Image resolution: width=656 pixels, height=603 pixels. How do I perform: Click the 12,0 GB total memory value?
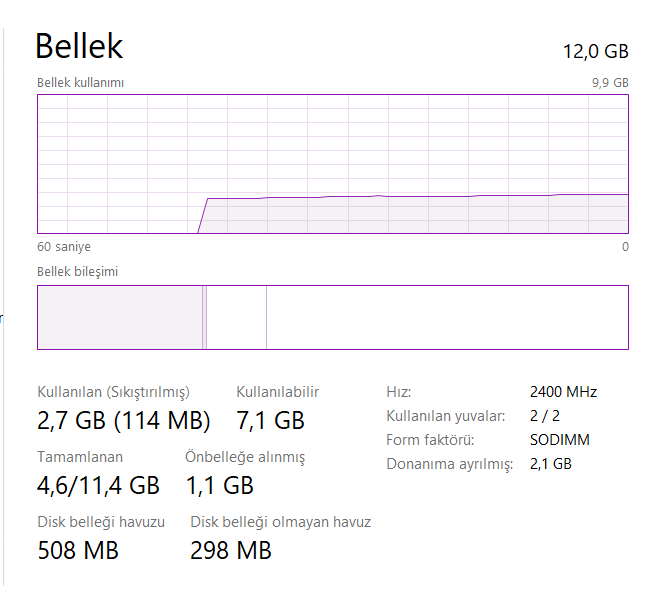(x=596, y=52)
